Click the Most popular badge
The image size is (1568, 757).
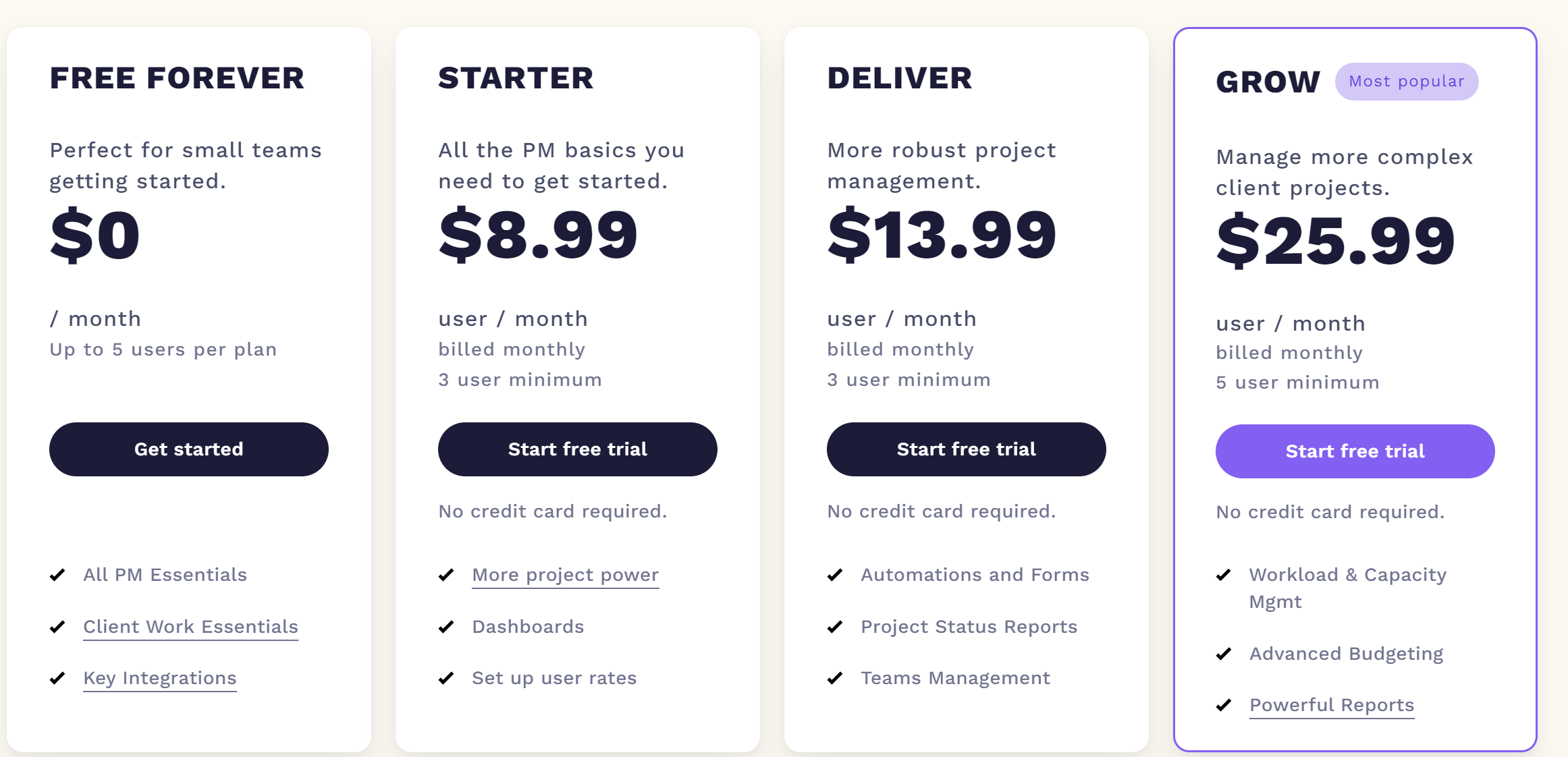[1407, 81]
